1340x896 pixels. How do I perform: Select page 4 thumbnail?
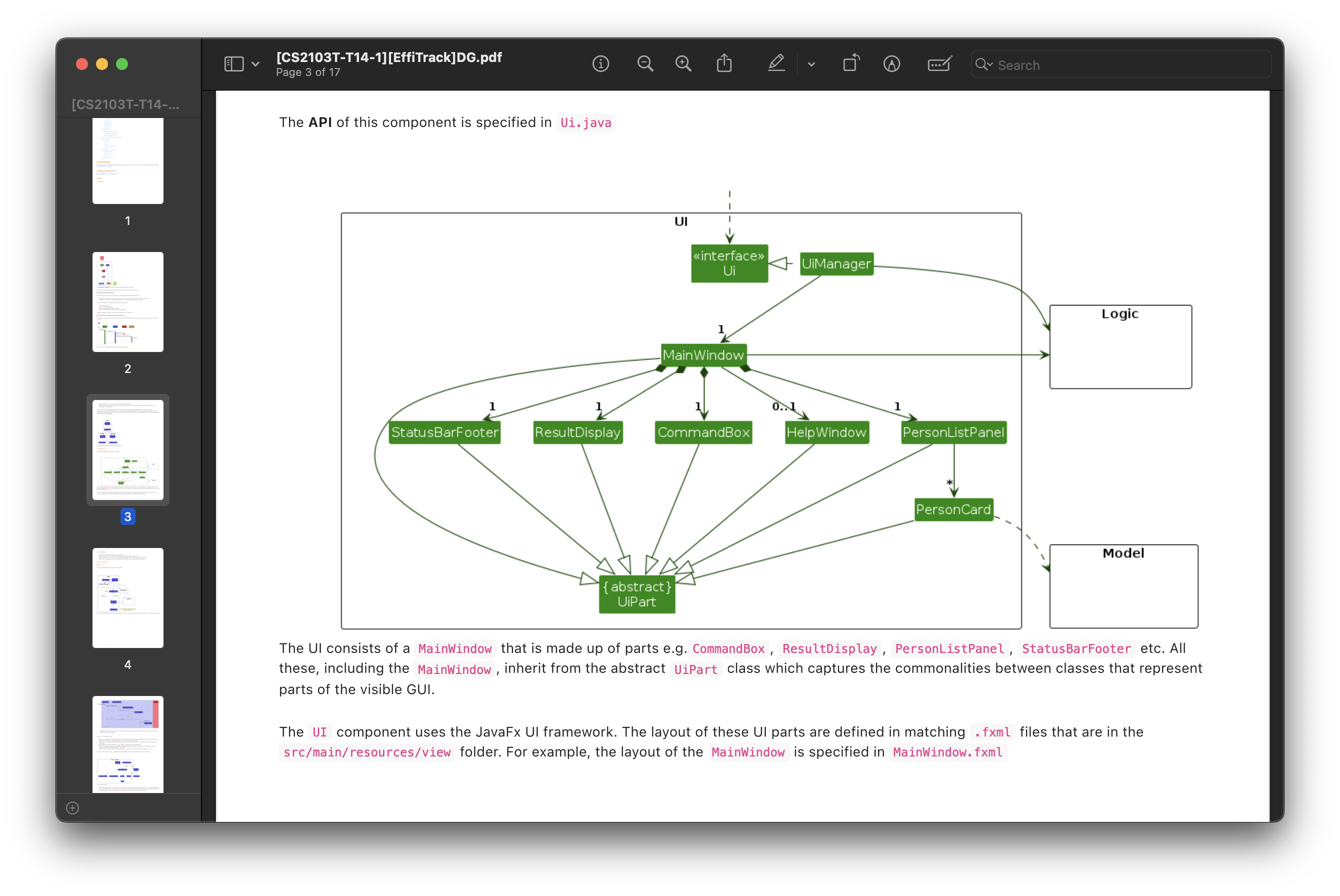(128, 597)
